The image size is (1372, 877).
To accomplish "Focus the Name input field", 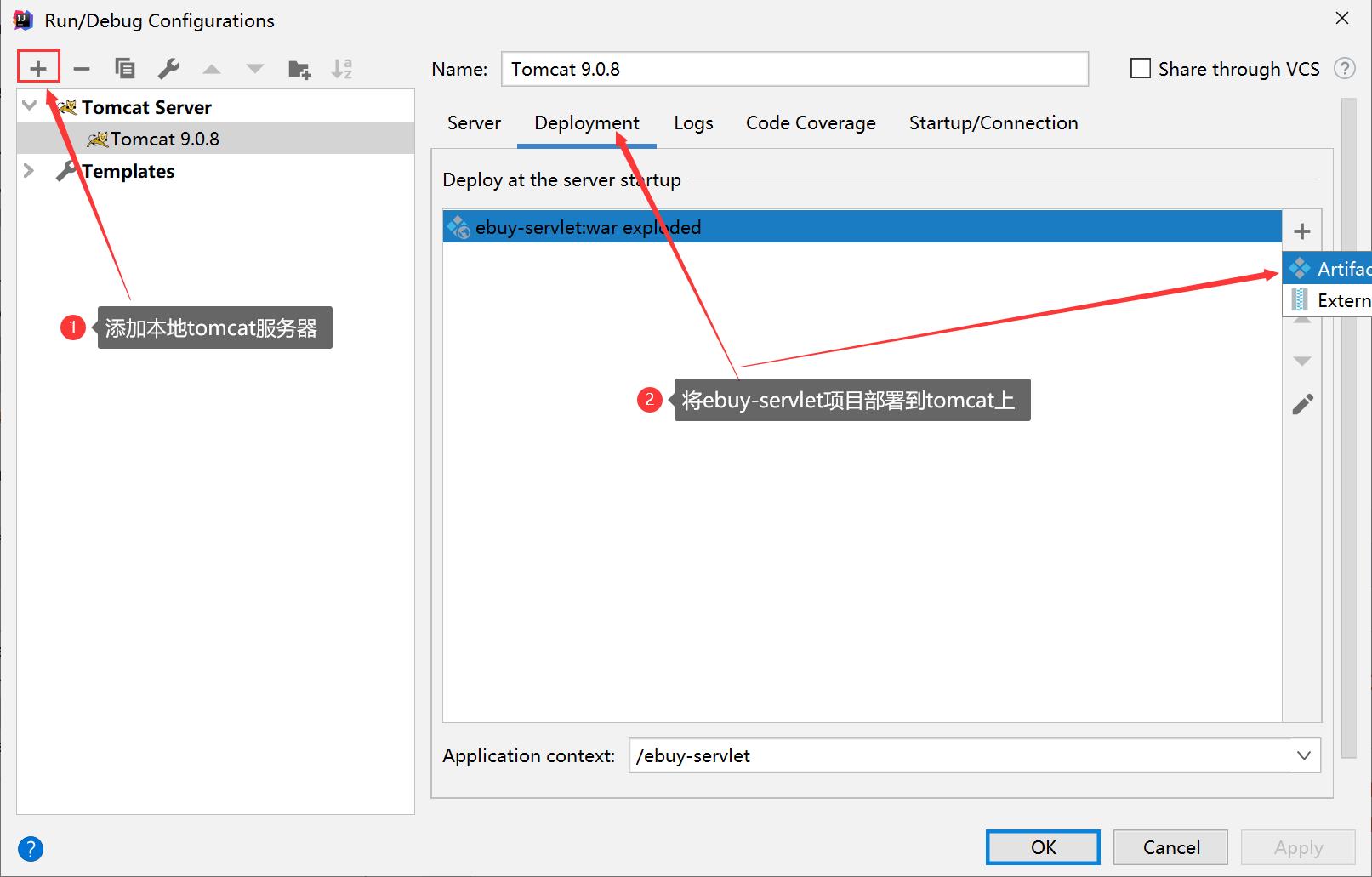I will pos(794,69).
